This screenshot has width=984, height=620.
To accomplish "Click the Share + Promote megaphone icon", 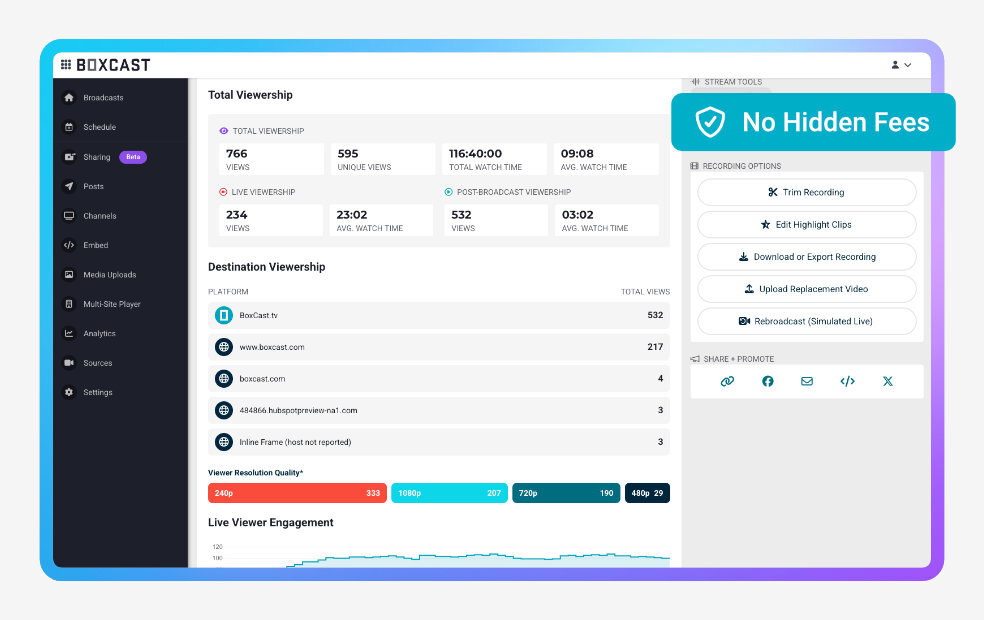I will point(695,359).
